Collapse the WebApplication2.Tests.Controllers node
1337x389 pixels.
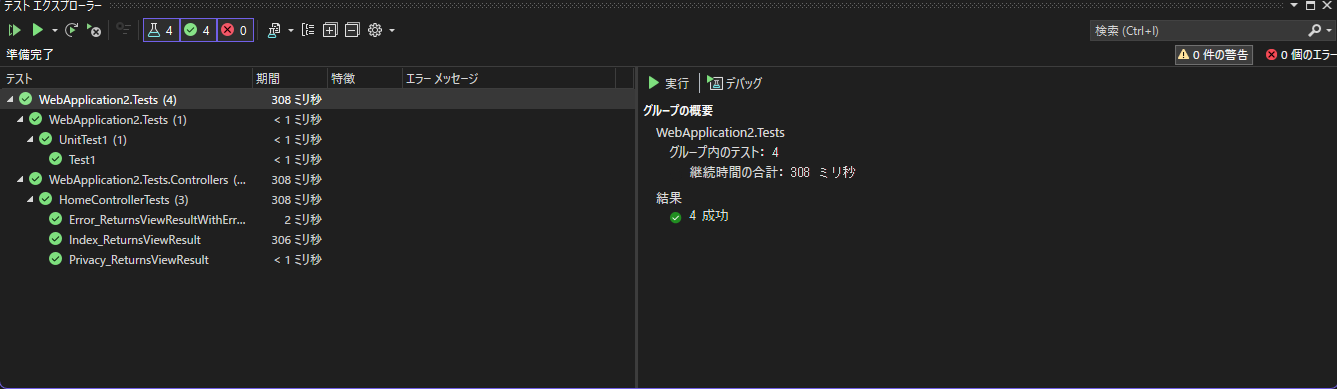20,179
